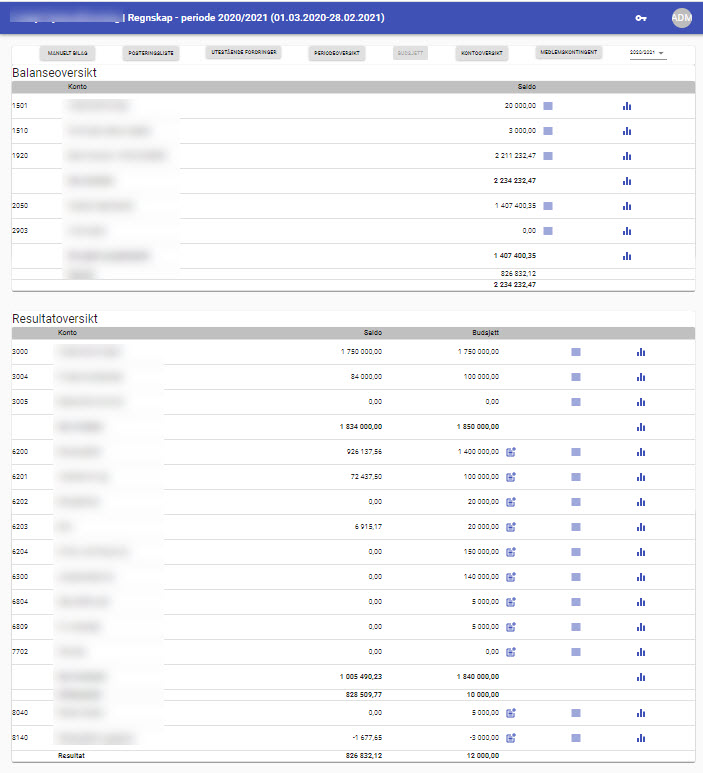
Task: Open the Posteringsliste button
Action: [152, 52]
